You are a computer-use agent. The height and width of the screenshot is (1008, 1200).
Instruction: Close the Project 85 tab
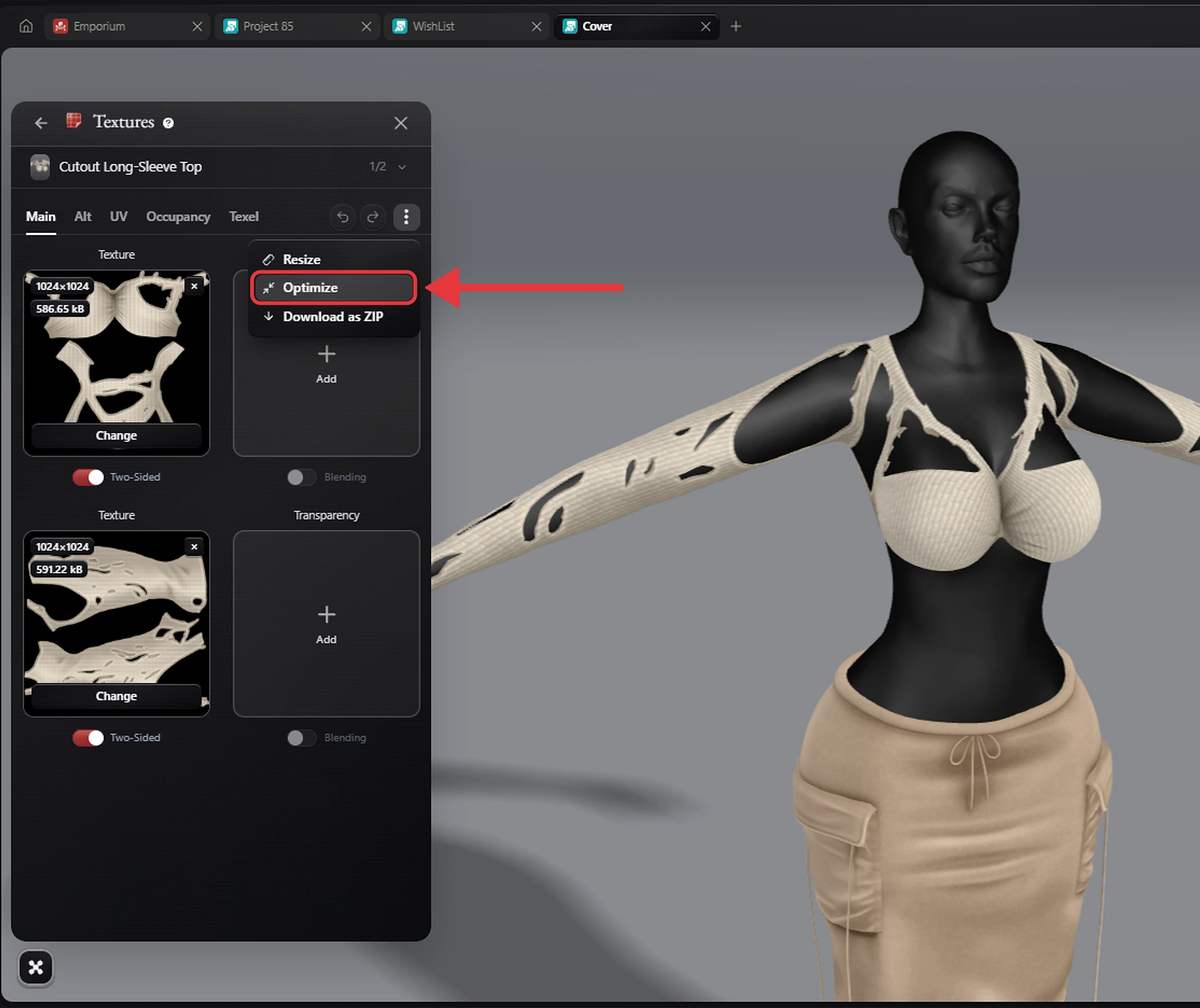(x=366, y=26)
